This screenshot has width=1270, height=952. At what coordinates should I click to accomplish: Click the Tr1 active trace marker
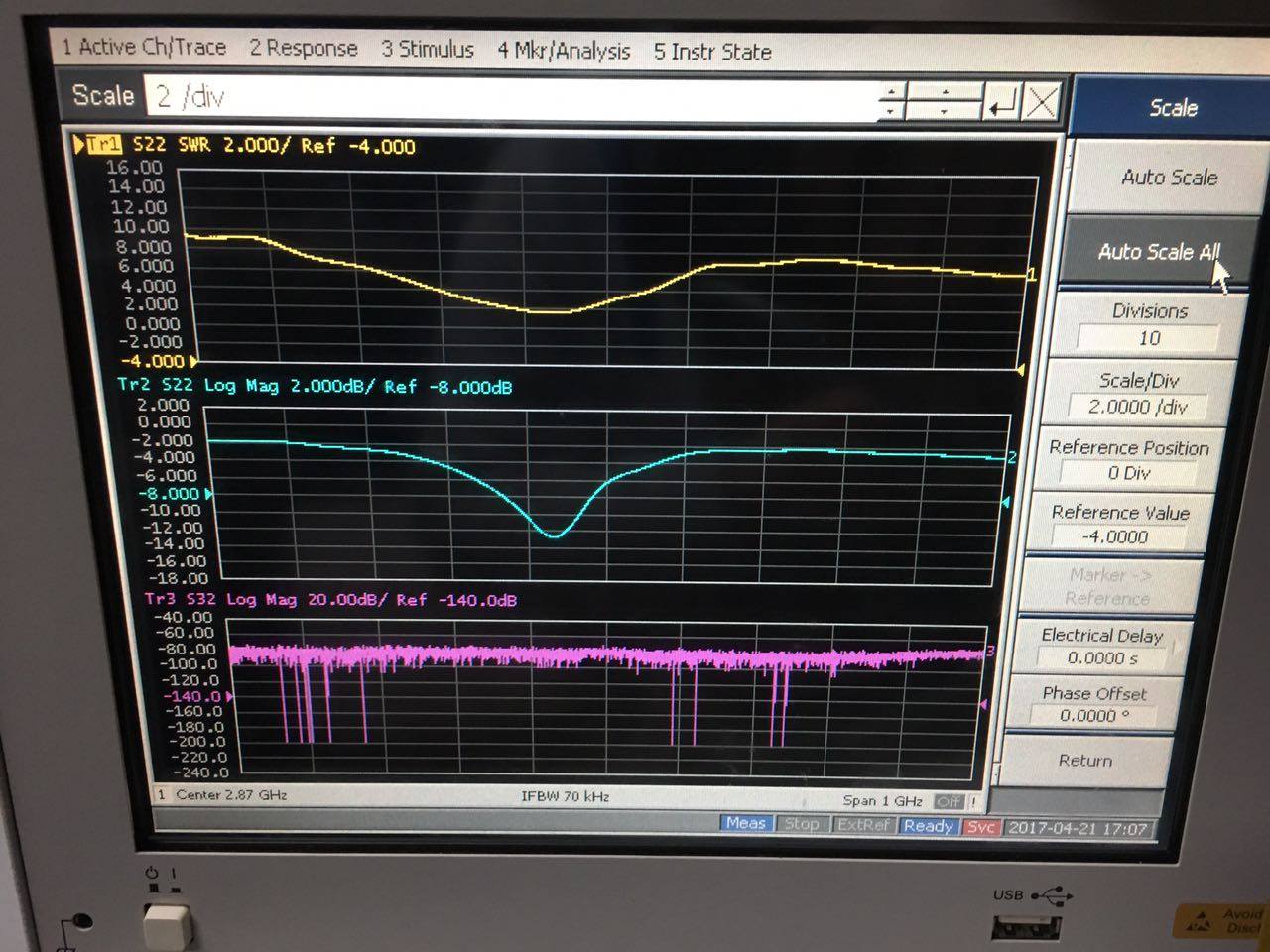[x=102, y=146]
